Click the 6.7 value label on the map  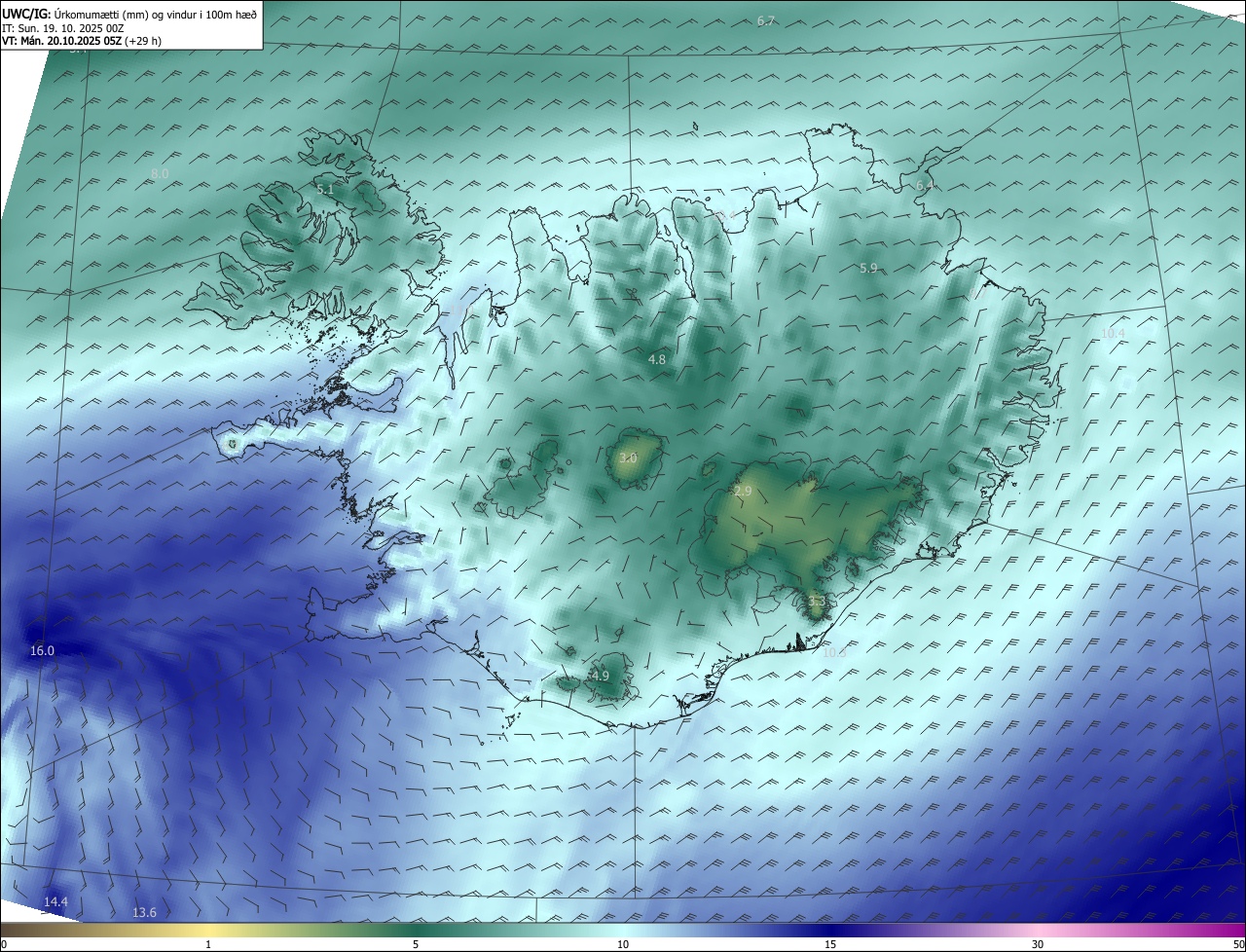[766, 20]
